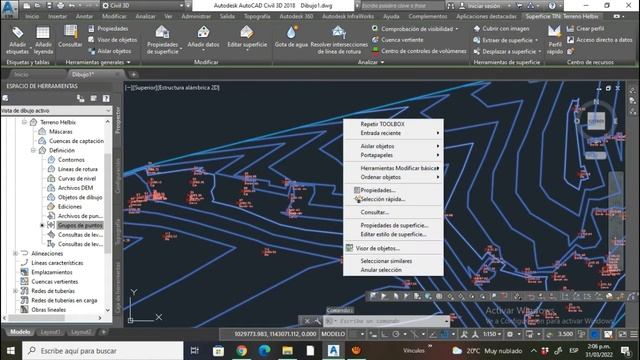Open Microsoft Edge from the taskbar
640x360 pixels.
click(264, 351)
